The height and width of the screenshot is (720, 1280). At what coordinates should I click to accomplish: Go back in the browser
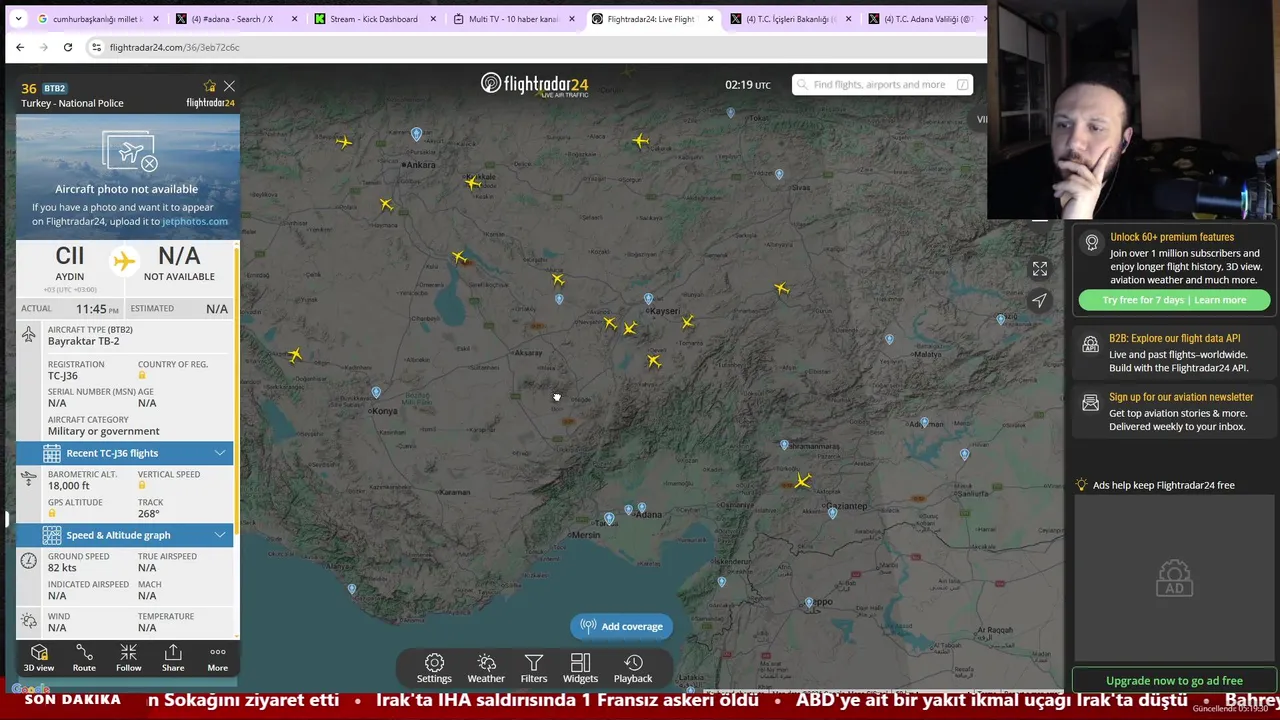20,47
